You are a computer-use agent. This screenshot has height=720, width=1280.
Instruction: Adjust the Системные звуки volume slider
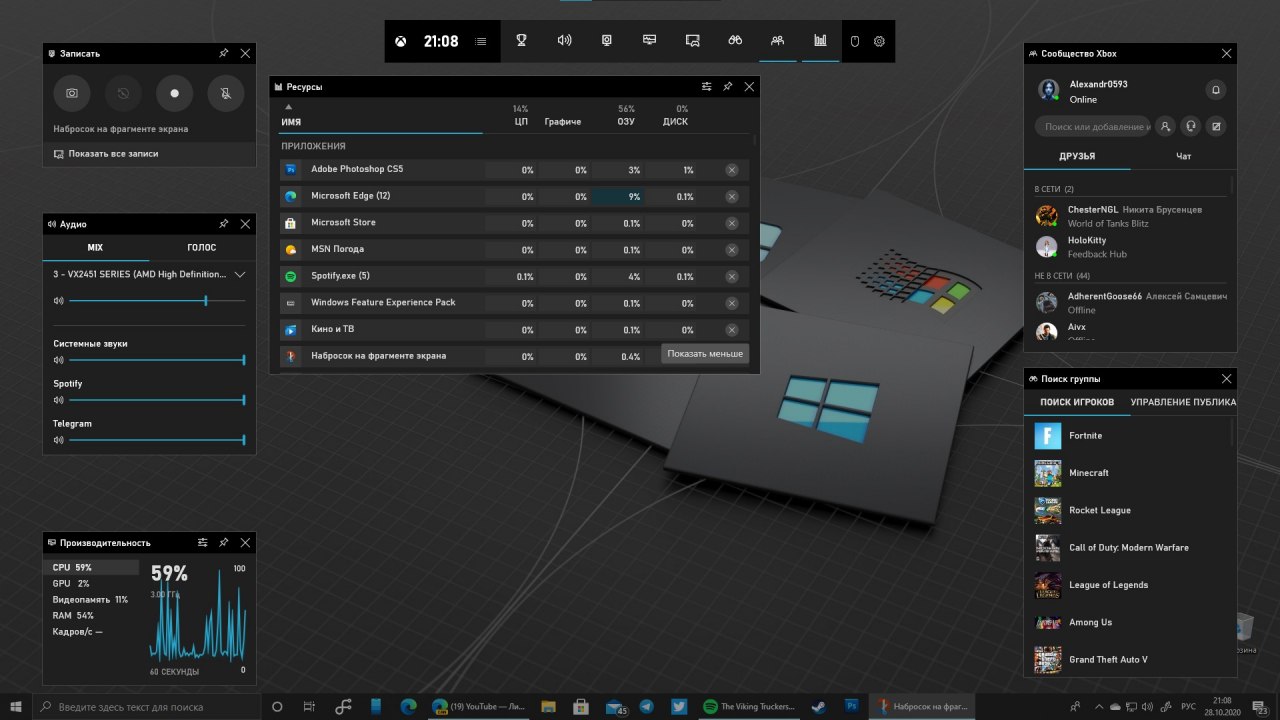(x=157, y=360)
